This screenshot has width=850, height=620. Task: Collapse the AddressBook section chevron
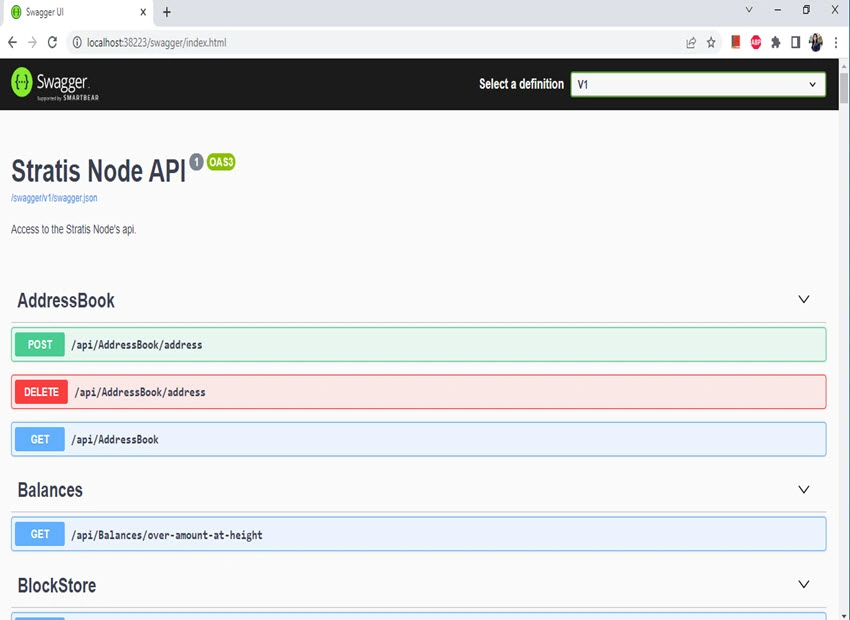[x=803, y=299]
